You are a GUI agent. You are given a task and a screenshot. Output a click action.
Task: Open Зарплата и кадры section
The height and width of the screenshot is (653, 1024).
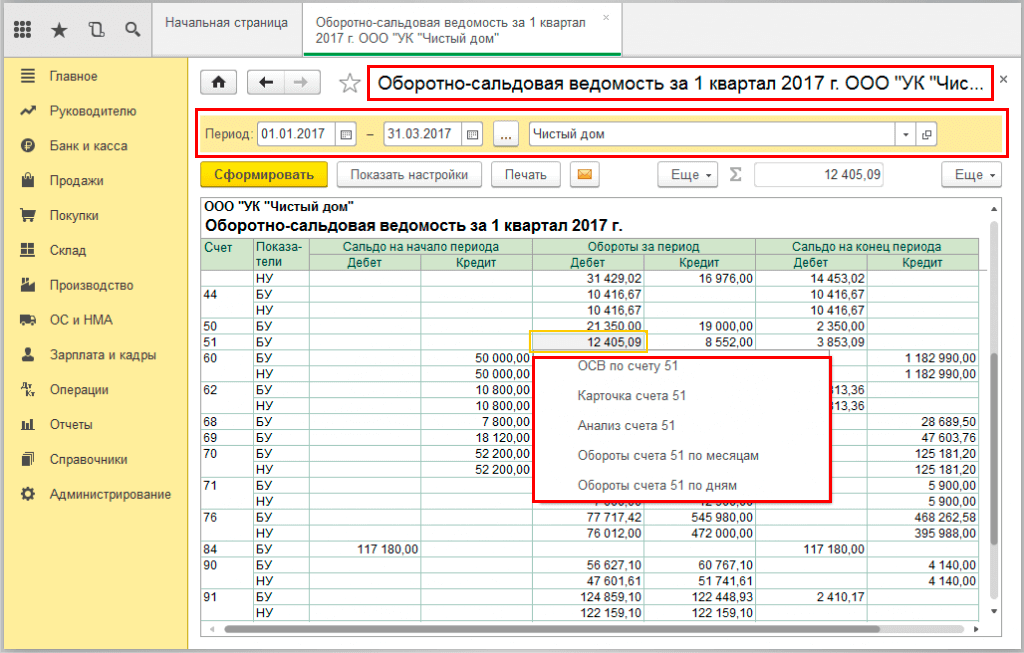(x=103, y=355)
